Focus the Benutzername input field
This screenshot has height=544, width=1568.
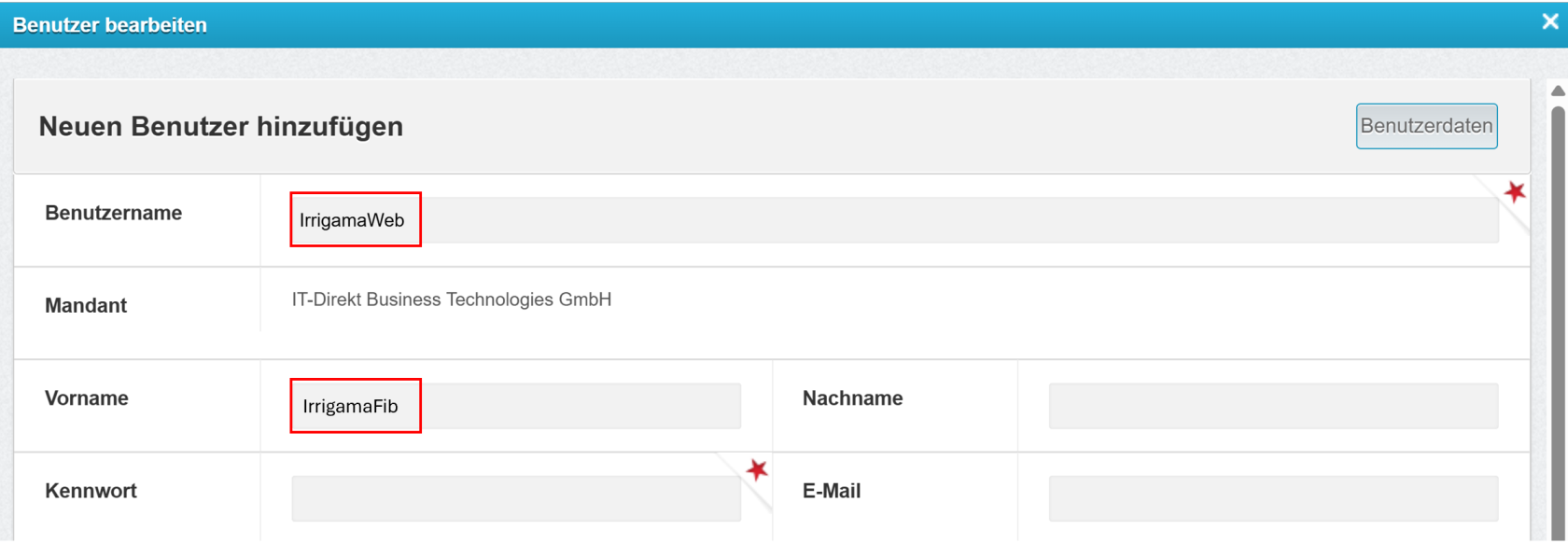pyautogui.click(x=893, y=220)
